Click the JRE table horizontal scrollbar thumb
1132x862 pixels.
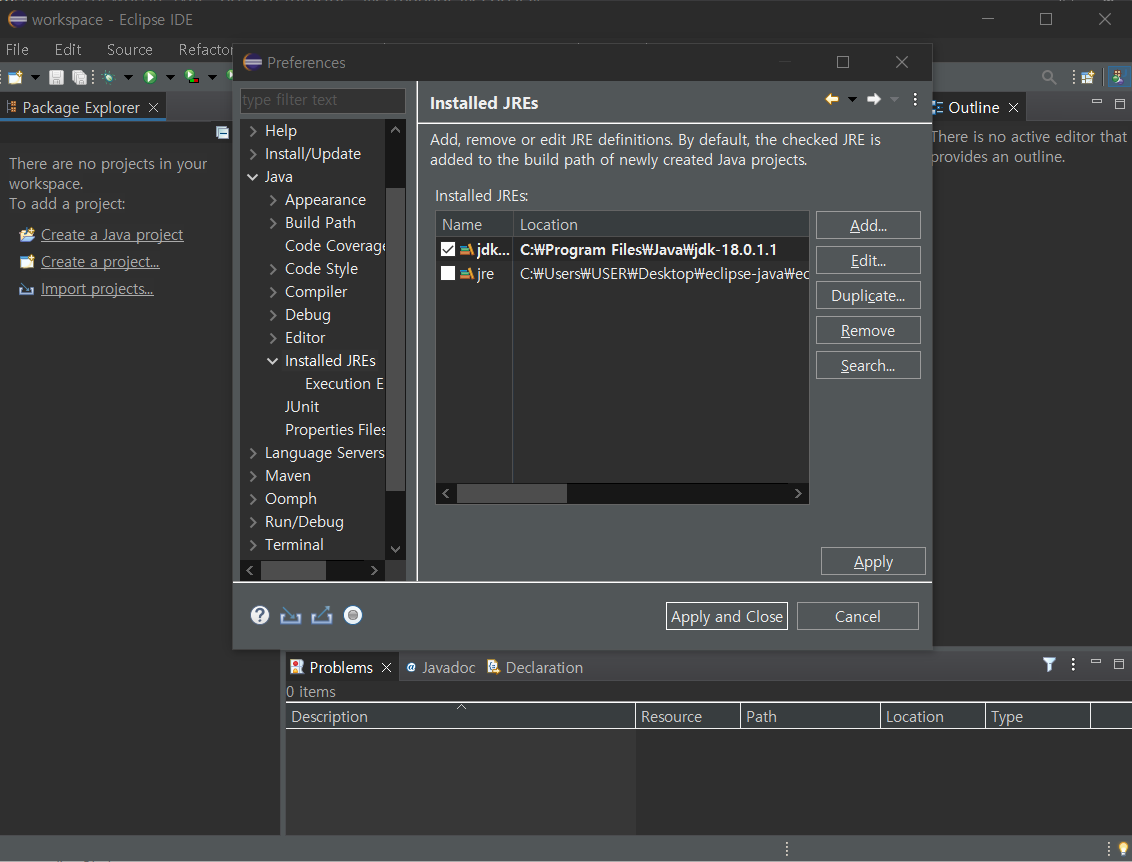pyautogui.click(x=512, y=494)
